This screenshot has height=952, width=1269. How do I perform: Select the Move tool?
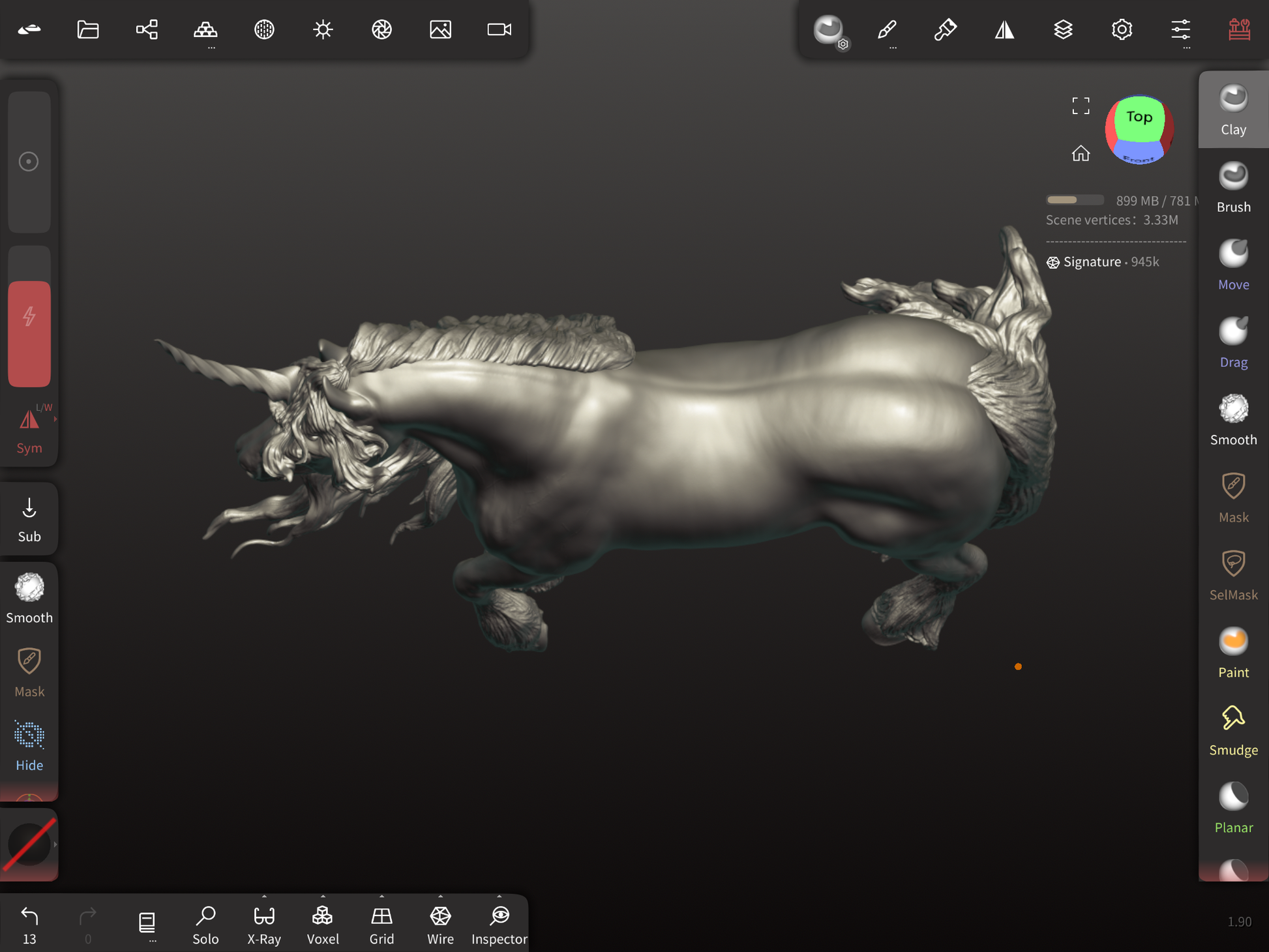click(1232, 265)
